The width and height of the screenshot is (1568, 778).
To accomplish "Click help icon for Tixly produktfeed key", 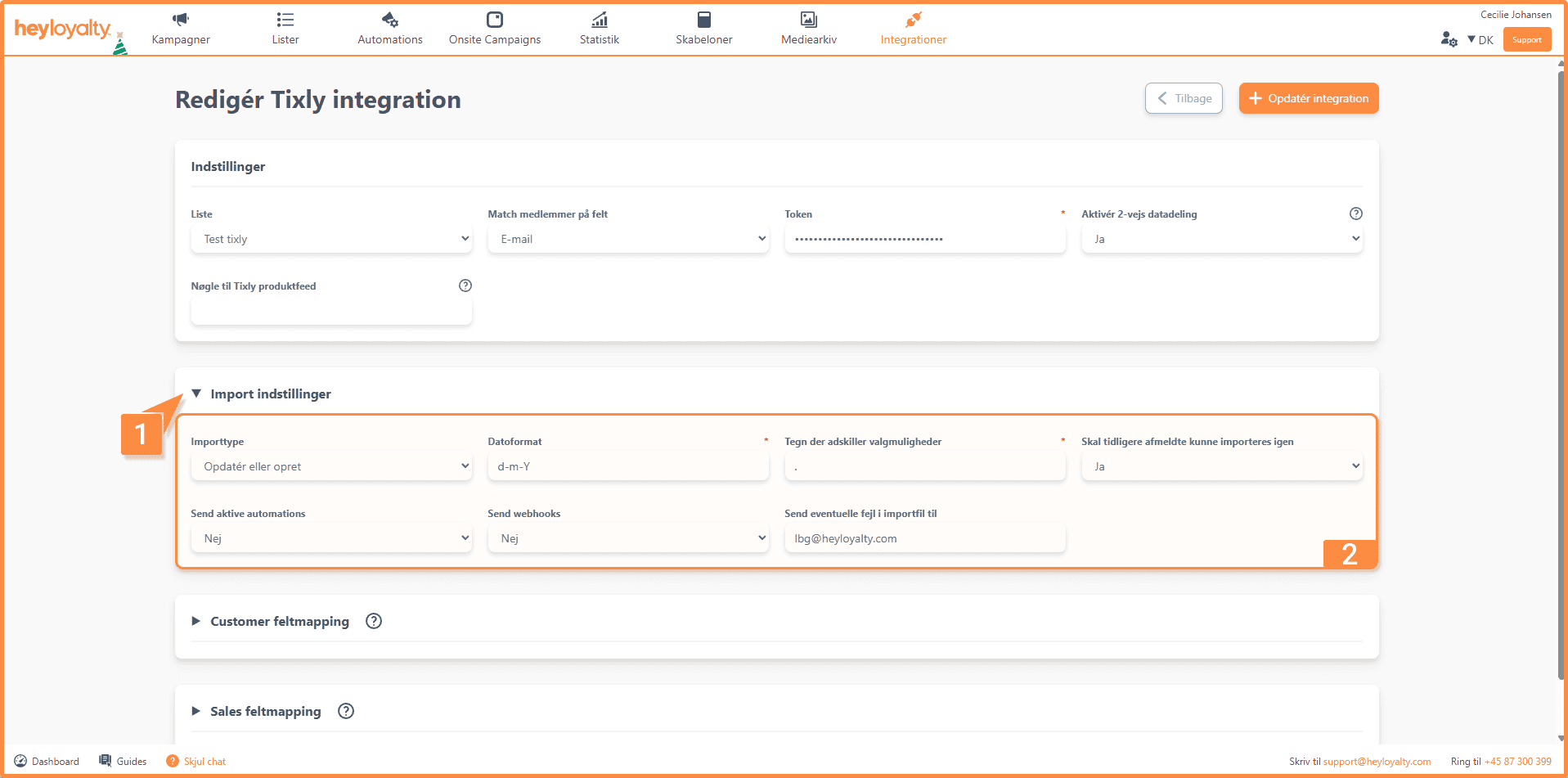I will click(465, 286).
